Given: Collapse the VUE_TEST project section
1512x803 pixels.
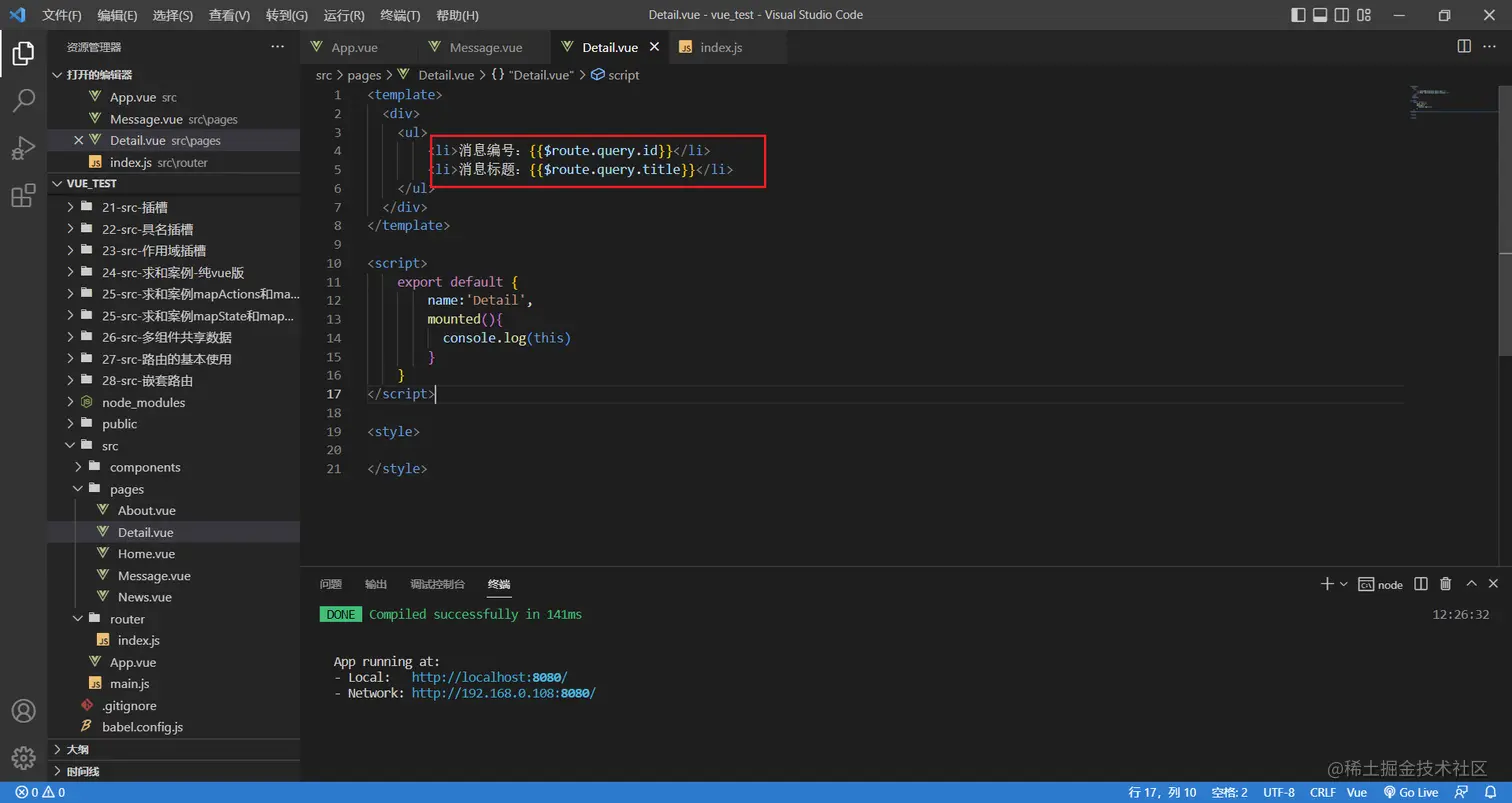Looking at the screenshot, I should [x=174, y=184].
